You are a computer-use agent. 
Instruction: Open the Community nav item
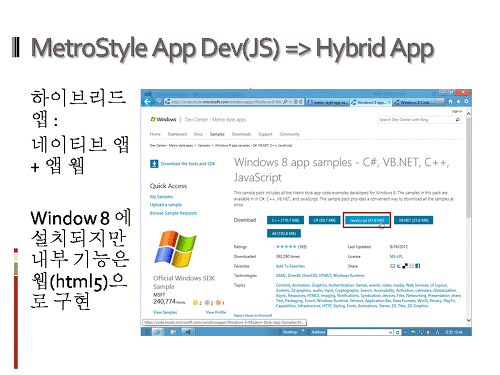tap(290, 134)
